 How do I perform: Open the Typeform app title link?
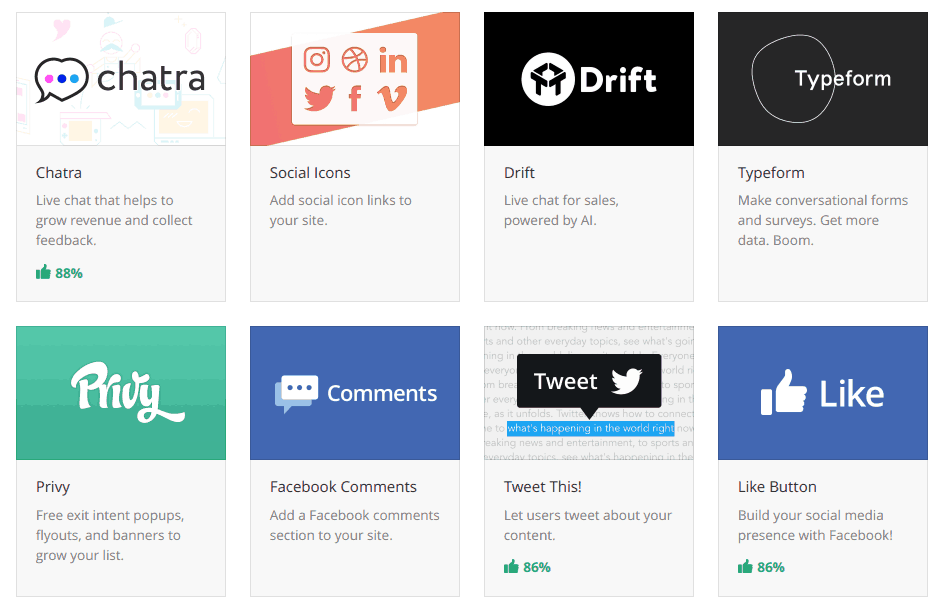point(771,173)
